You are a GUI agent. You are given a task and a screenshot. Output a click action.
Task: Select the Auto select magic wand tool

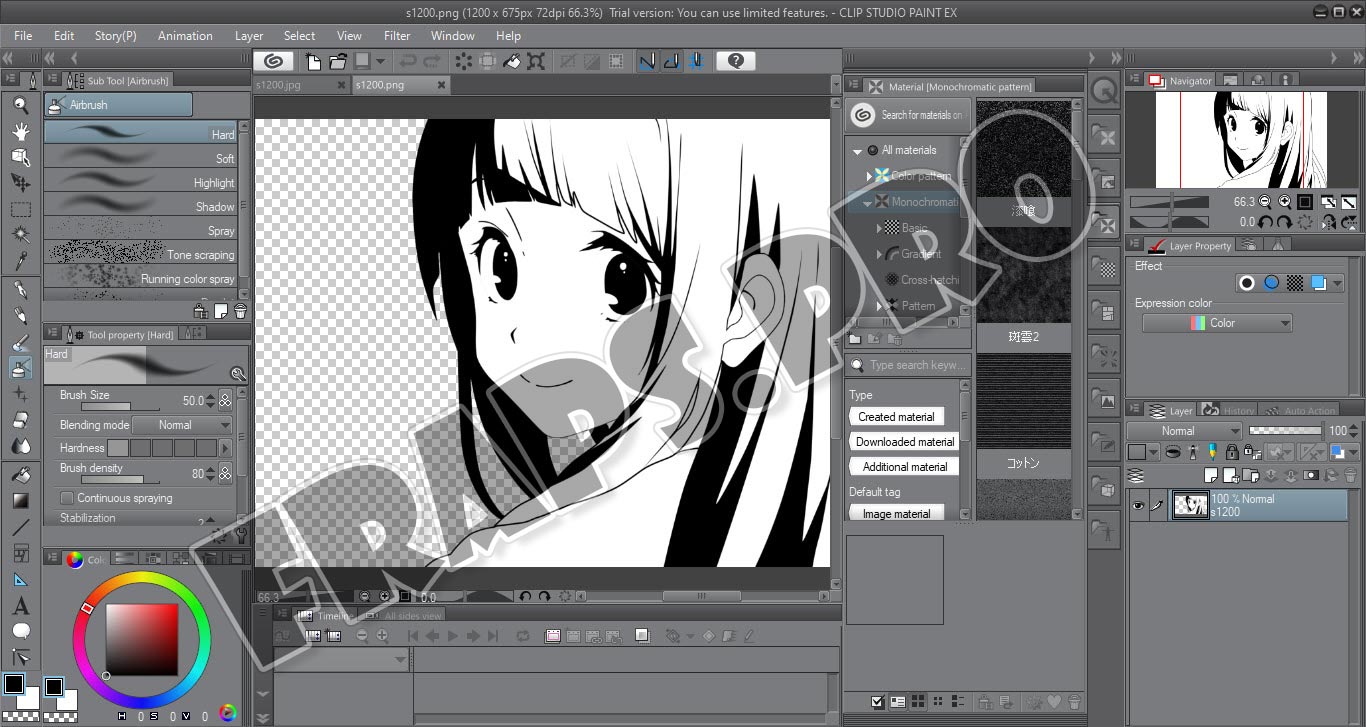(x=20, y=235)
